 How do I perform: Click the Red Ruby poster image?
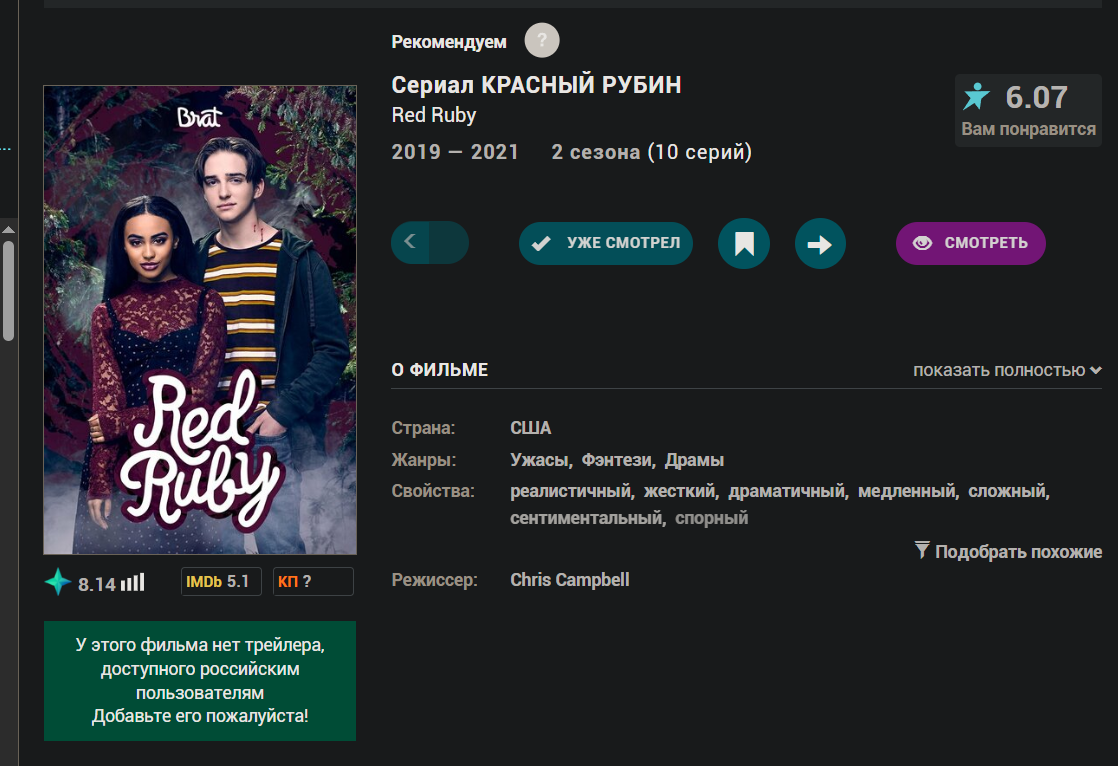(200, 320)
